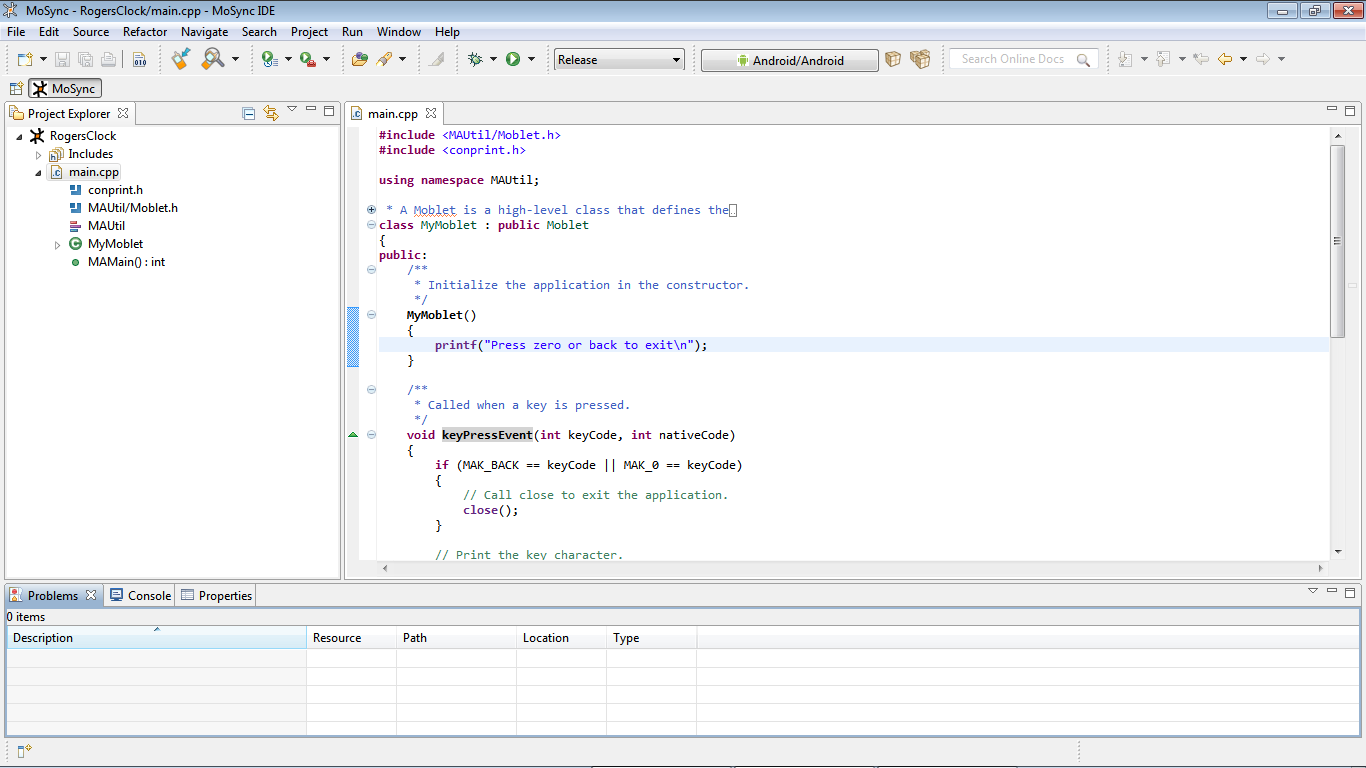Image resolution: width=1366 pixels, height=768 pixels.
Task: Click the Search Online Docs field
Action: (x=1023, y=59)
